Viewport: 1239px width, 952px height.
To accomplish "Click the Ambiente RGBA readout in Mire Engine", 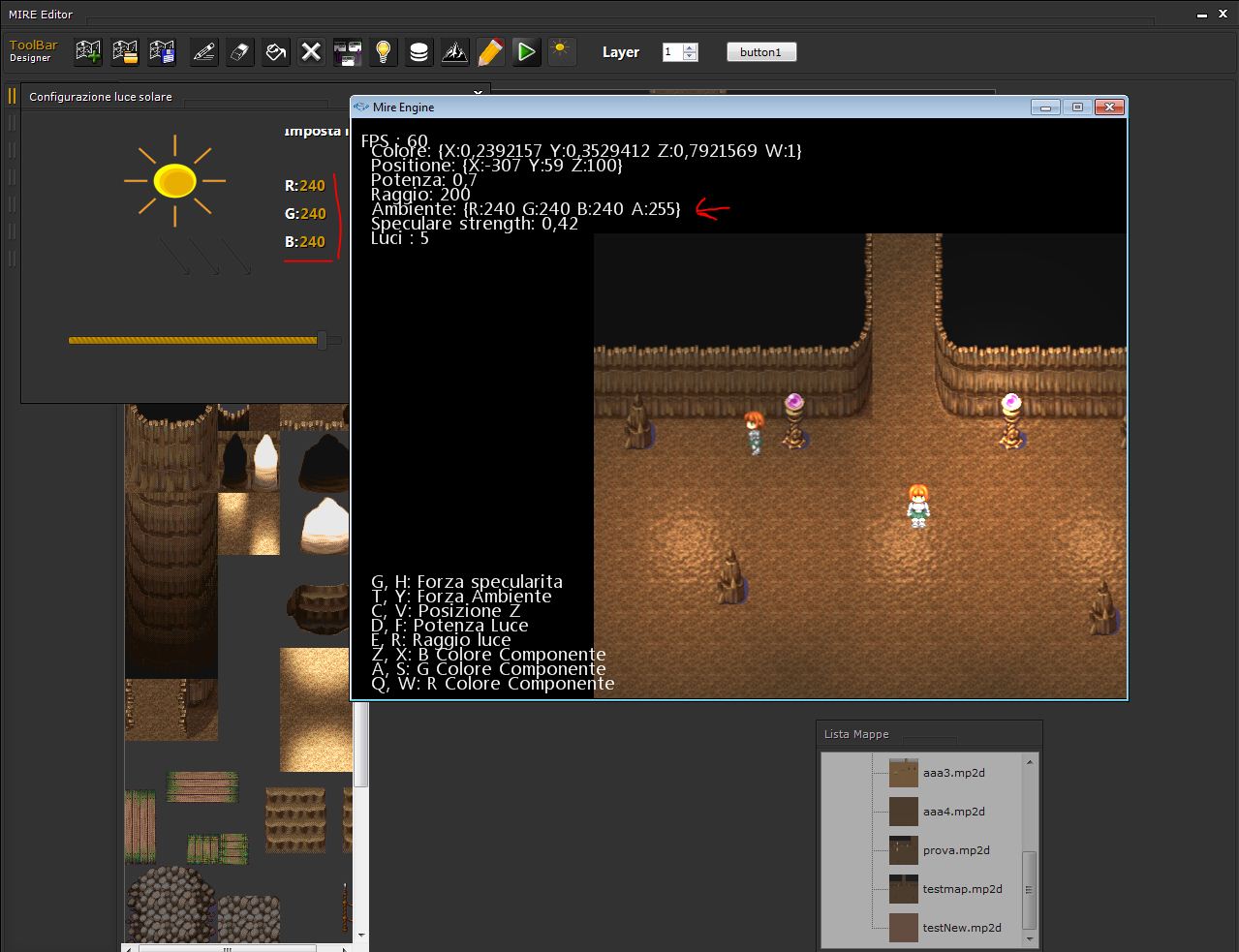I will (x=526, y=209).
